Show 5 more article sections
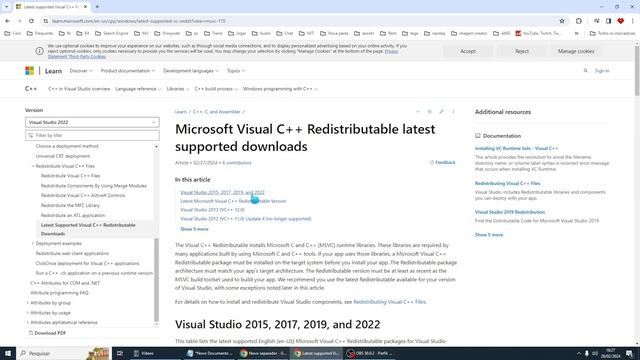This screenshot has height=360, width=640. [x=194, y=229]
